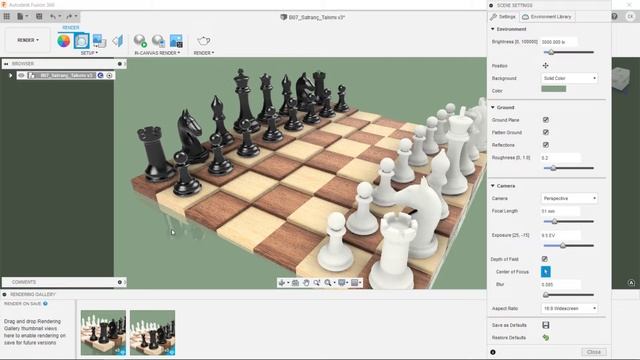Open the Camera Perspective dropdown
This screenshot has width=640, height=360.
569,198
